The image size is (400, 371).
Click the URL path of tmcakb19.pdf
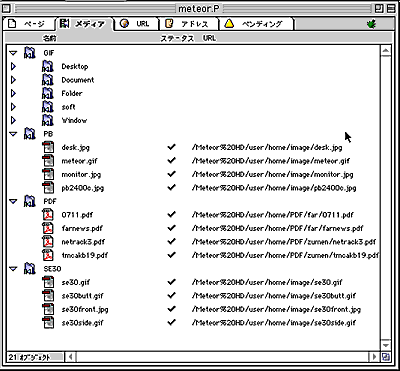(x=285, y=255)
